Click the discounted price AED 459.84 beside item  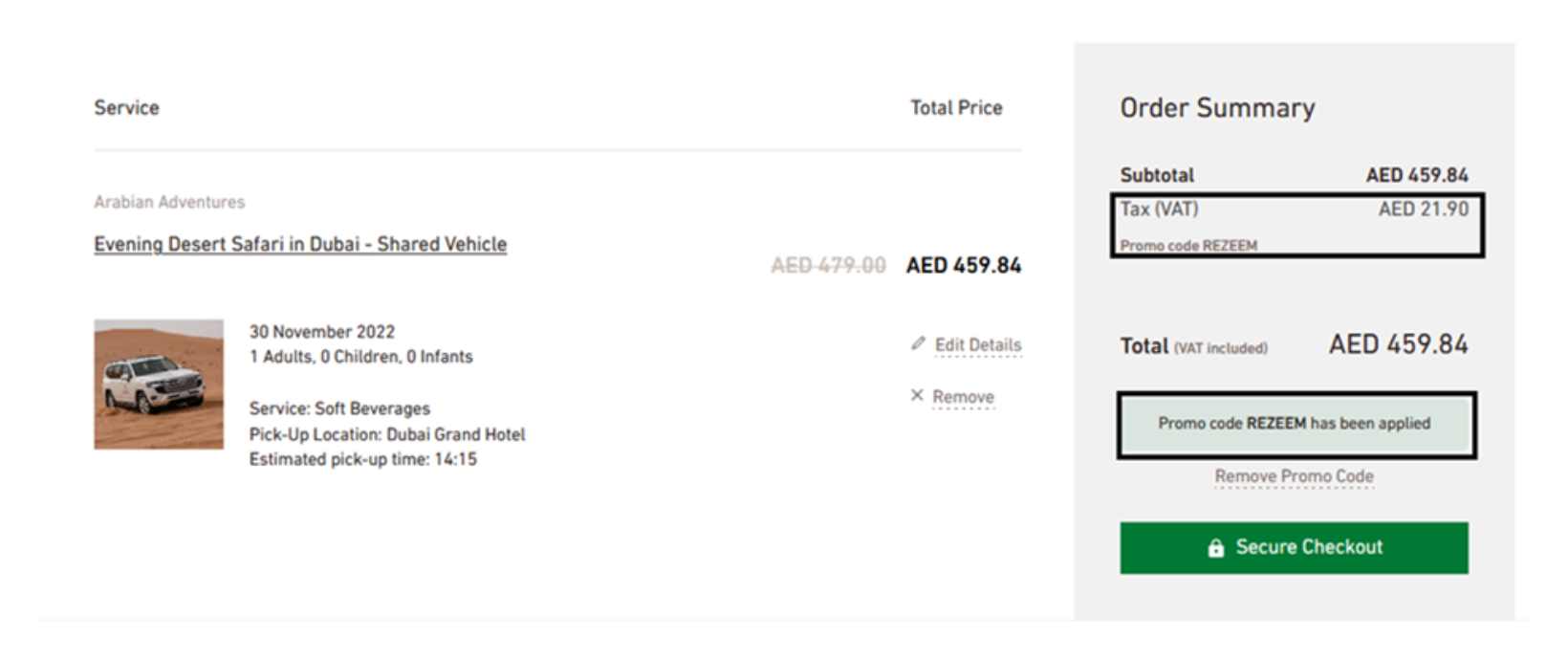point(964,265)
